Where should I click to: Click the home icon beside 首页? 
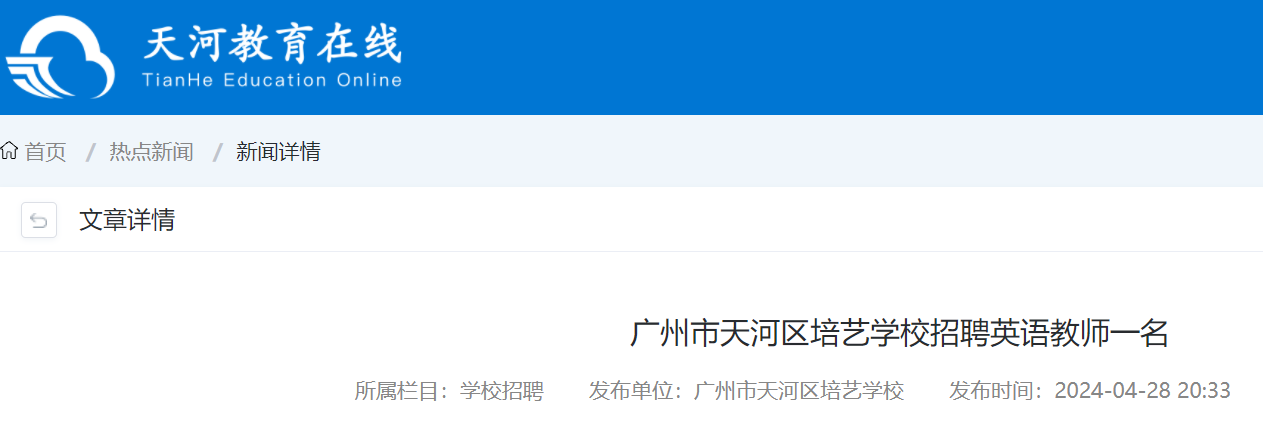(x=10, y=152)
